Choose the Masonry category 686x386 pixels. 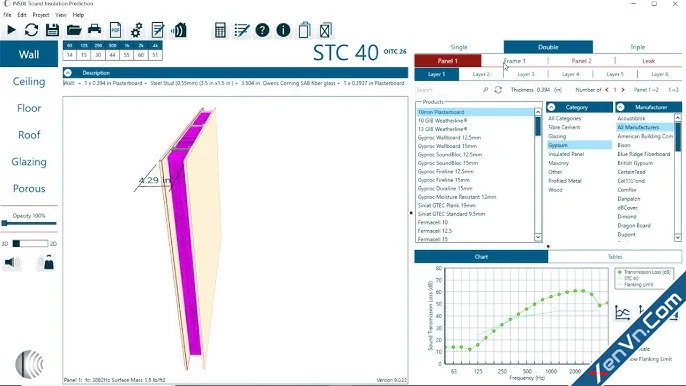tap(559, 163)
